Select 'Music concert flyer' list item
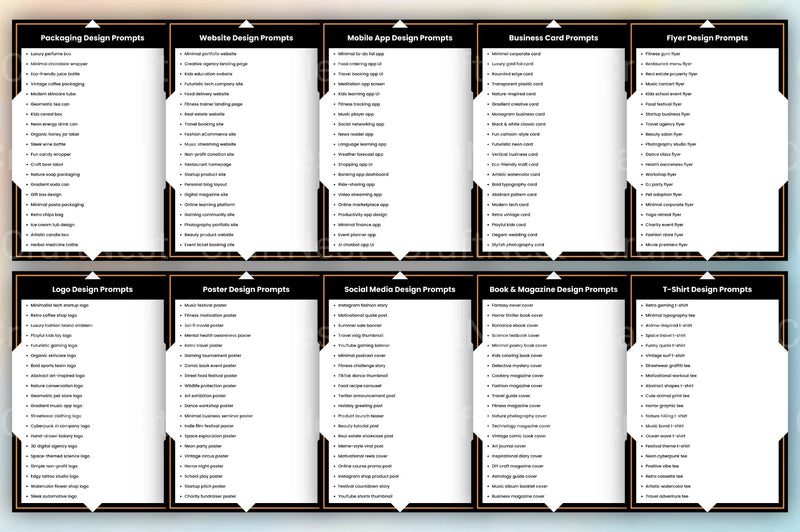The width and height of the screenshot is (800, 532). [x=665, y=84]
